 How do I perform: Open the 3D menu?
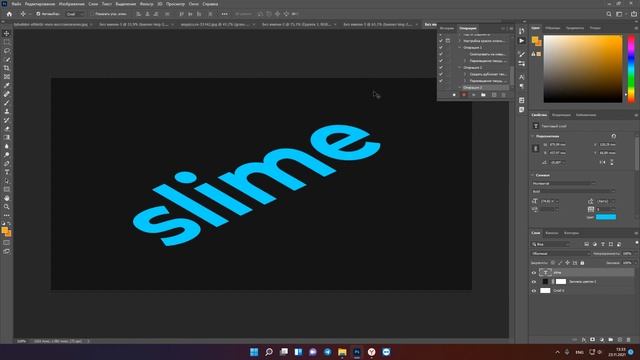(160, 4)
